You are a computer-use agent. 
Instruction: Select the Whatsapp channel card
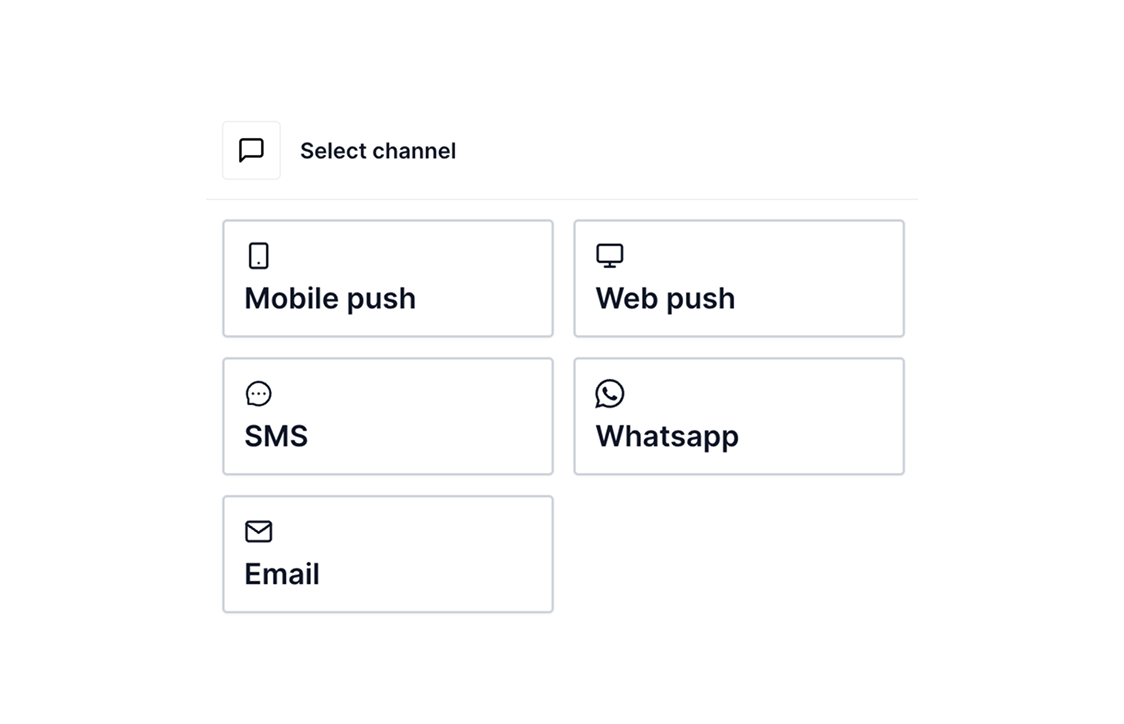click(x=739, y=416)
